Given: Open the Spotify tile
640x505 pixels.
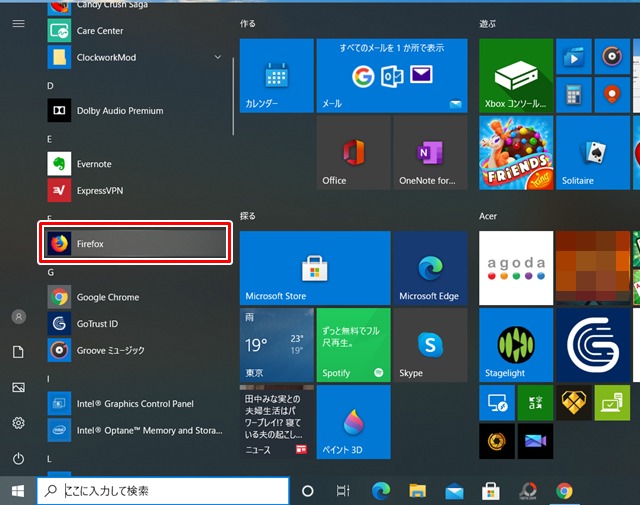Looking at the screenshot, I should pos(353,345).
